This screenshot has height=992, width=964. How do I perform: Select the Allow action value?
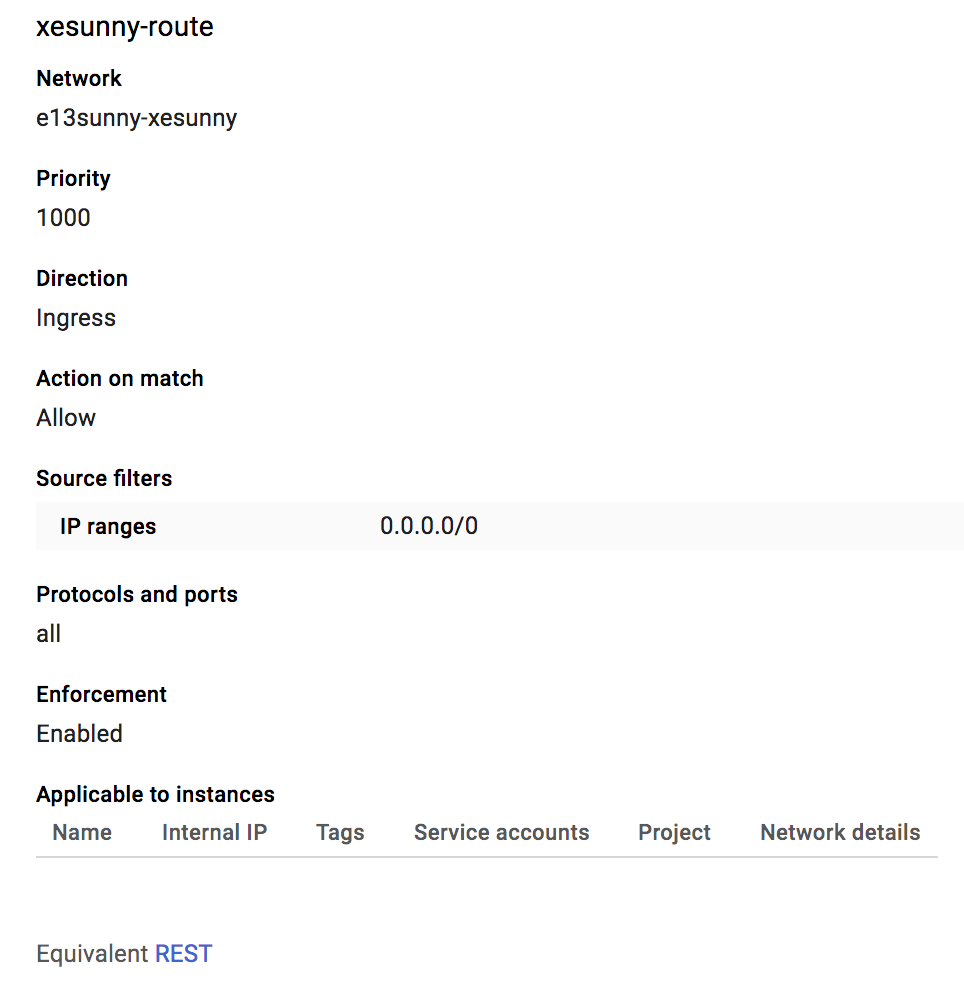tap(66, 418)
